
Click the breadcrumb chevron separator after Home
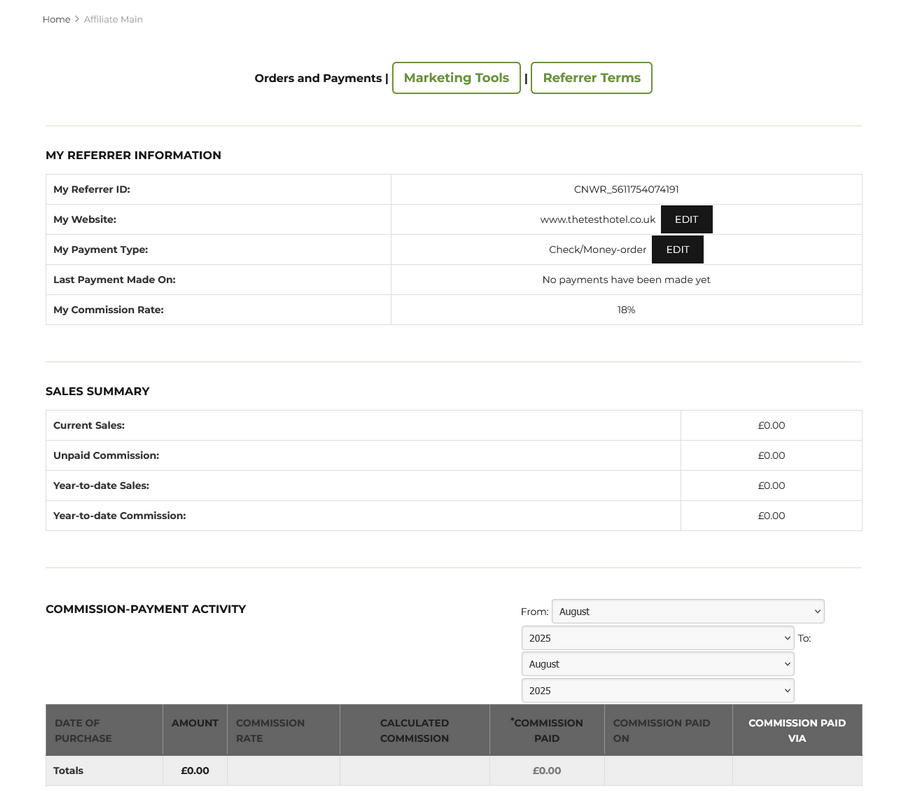tap(77, 19)
